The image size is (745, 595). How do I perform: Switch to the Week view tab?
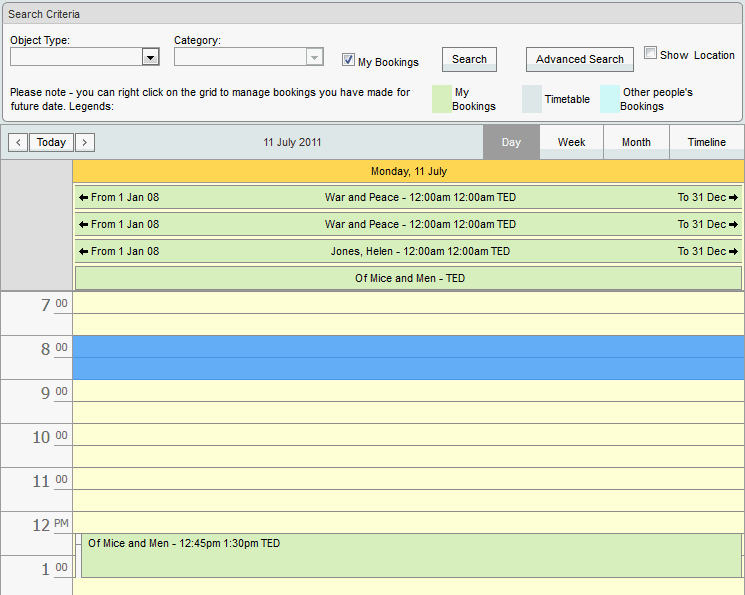[x=572, y=142]
